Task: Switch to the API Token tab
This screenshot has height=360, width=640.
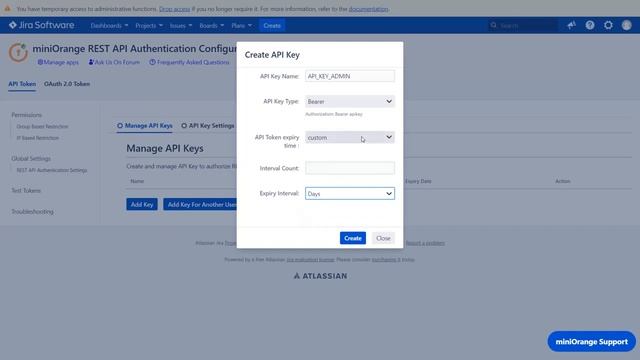Action: 22,84
